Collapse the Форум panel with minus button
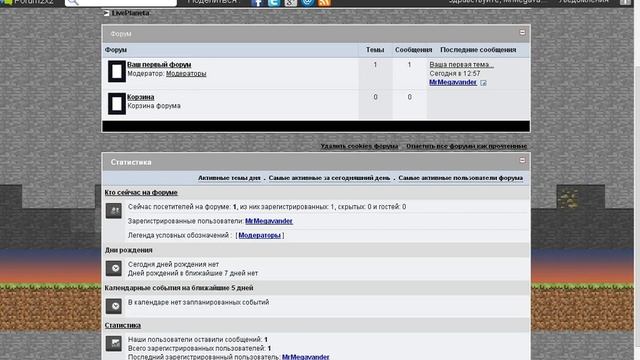640x360 pixels. [x=522, y=32]
